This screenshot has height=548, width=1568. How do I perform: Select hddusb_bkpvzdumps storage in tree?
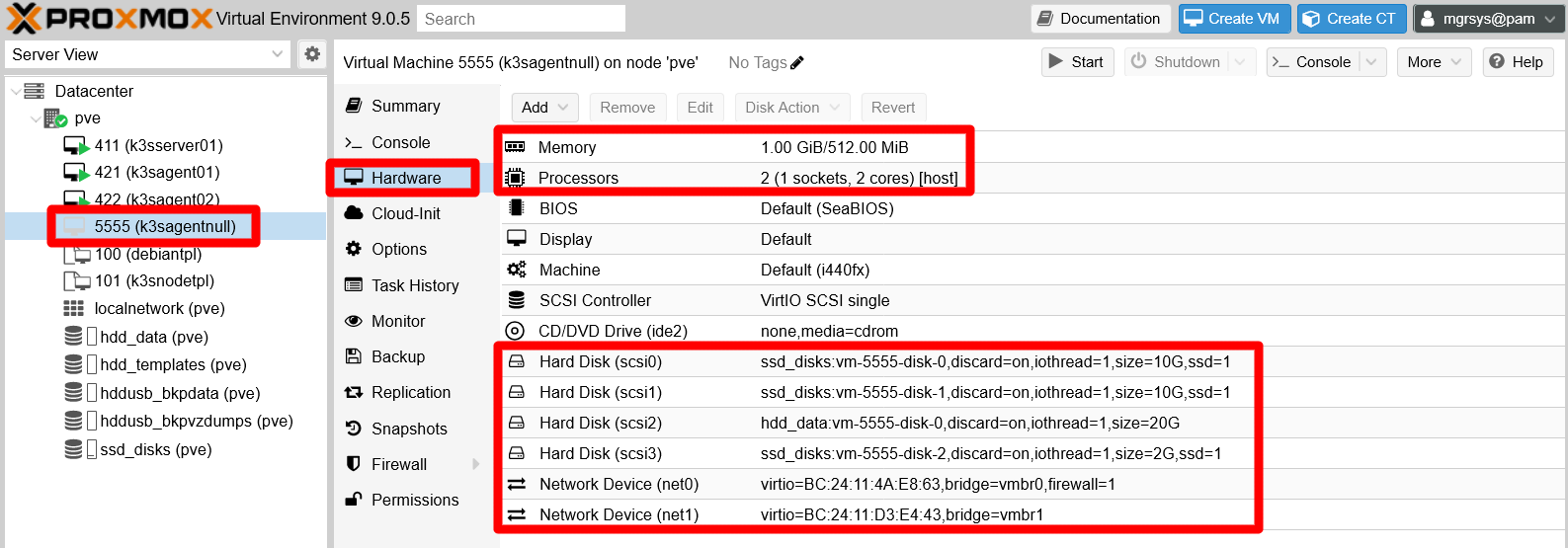point(165,421)
